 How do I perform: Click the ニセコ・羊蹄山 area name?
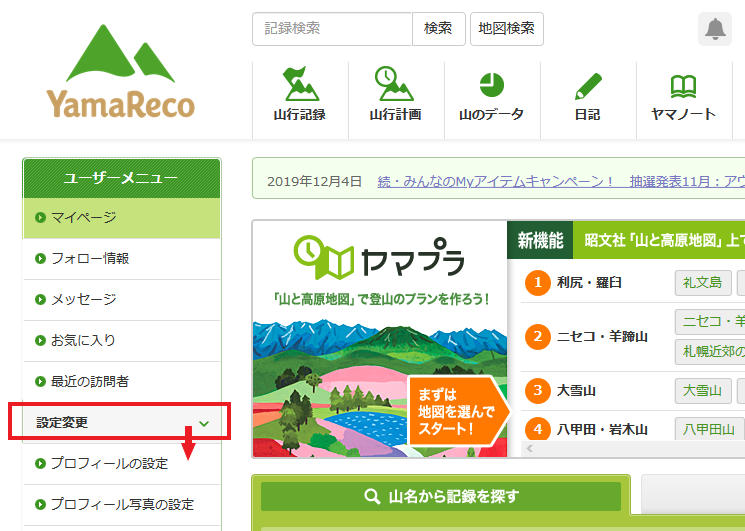pos(602,337)
